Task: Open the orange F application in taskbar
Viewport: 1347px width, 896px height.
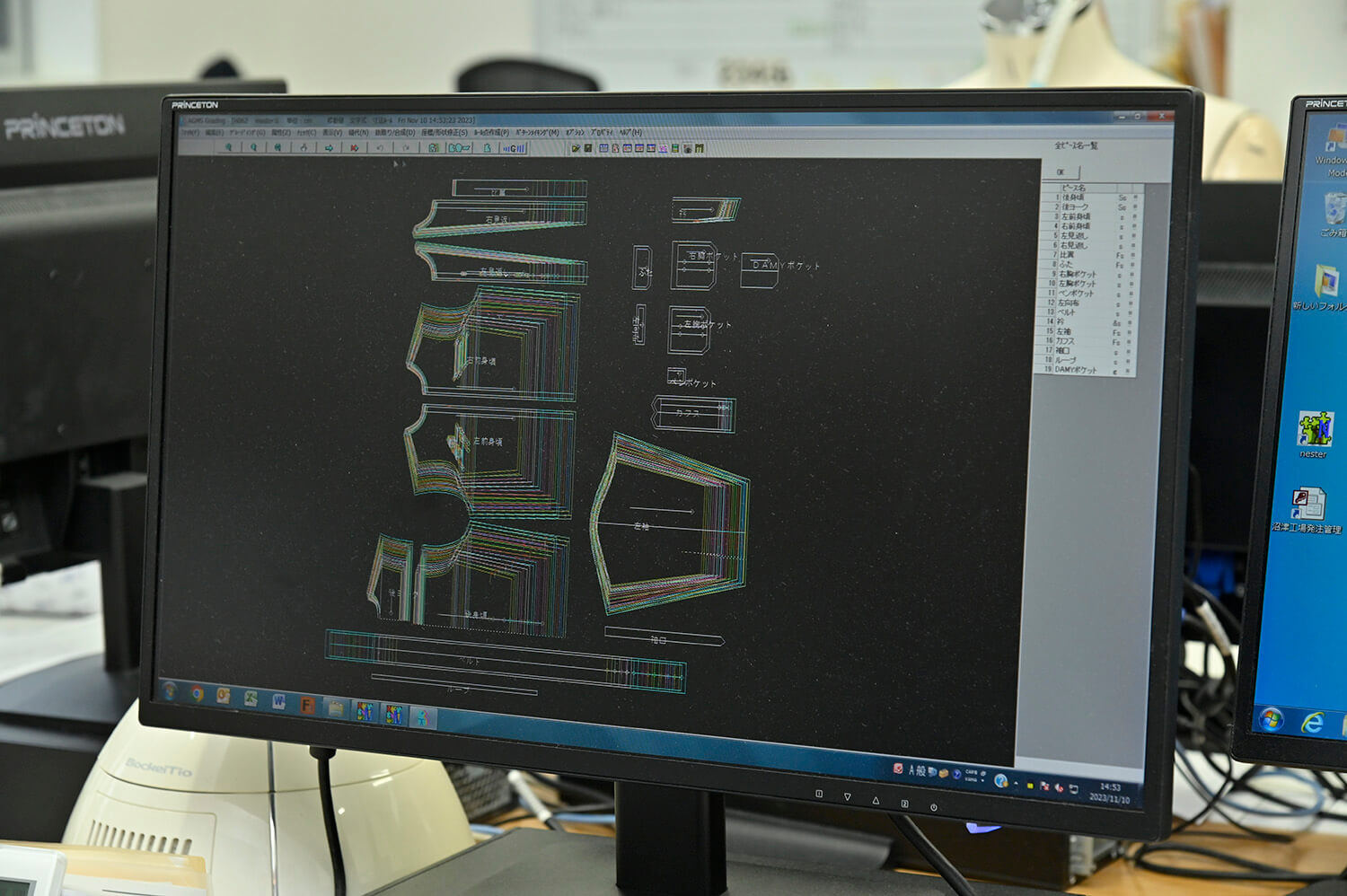Action: [306, 705]
